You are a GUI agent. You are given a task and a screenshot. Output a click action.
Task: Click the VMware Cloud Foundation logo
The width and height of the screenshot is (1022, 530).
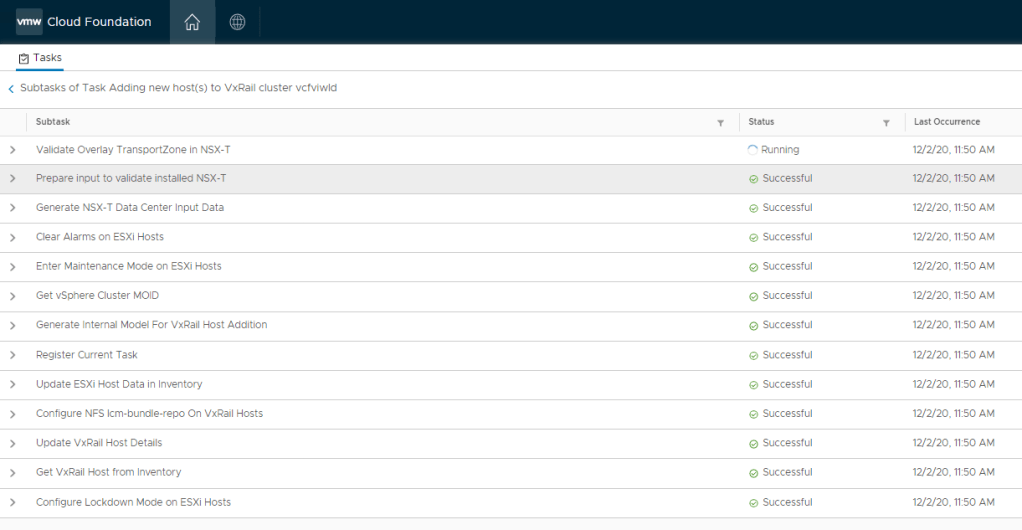point(84,22)
